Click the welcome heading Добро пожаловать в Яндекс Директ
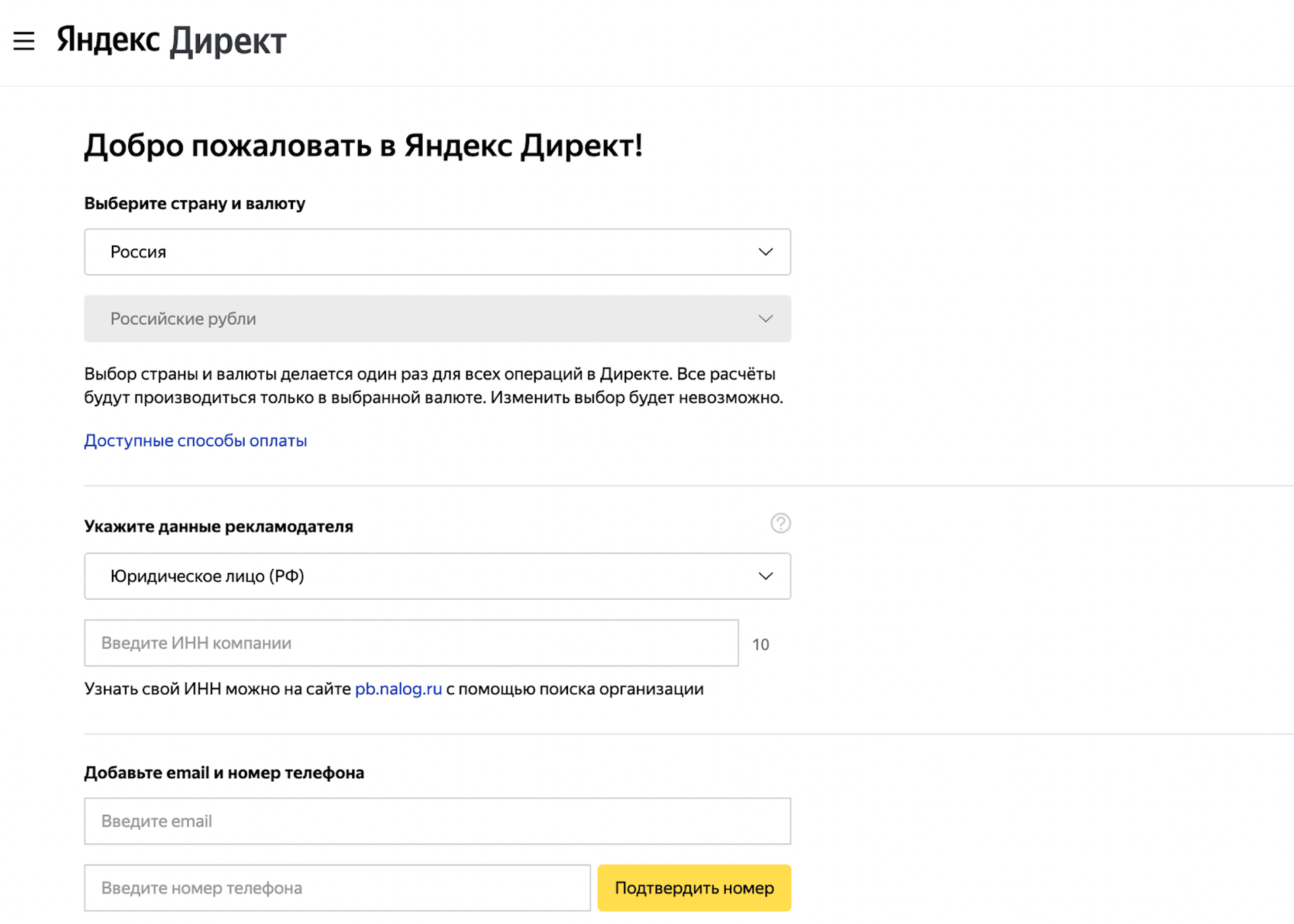 coord(363,145)
